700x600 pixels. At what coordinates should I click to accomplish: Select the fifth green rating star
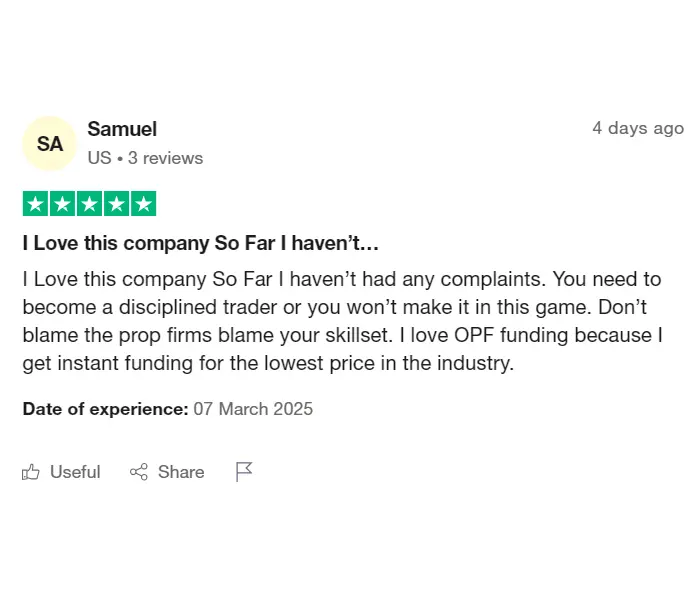coord(143,204)
